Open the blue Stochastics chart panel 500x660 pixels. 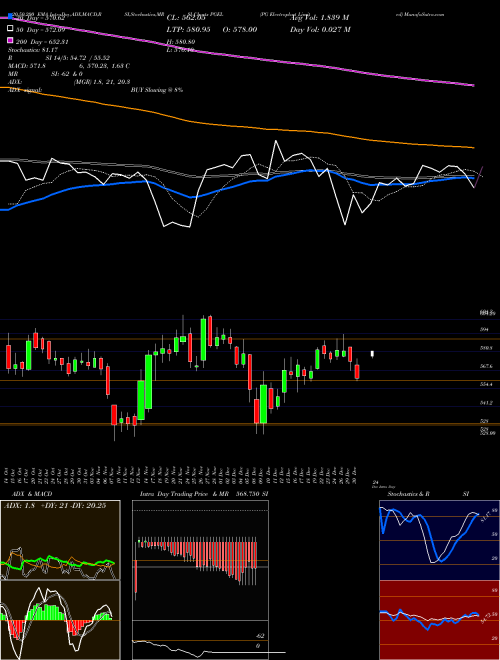point(439,540)
